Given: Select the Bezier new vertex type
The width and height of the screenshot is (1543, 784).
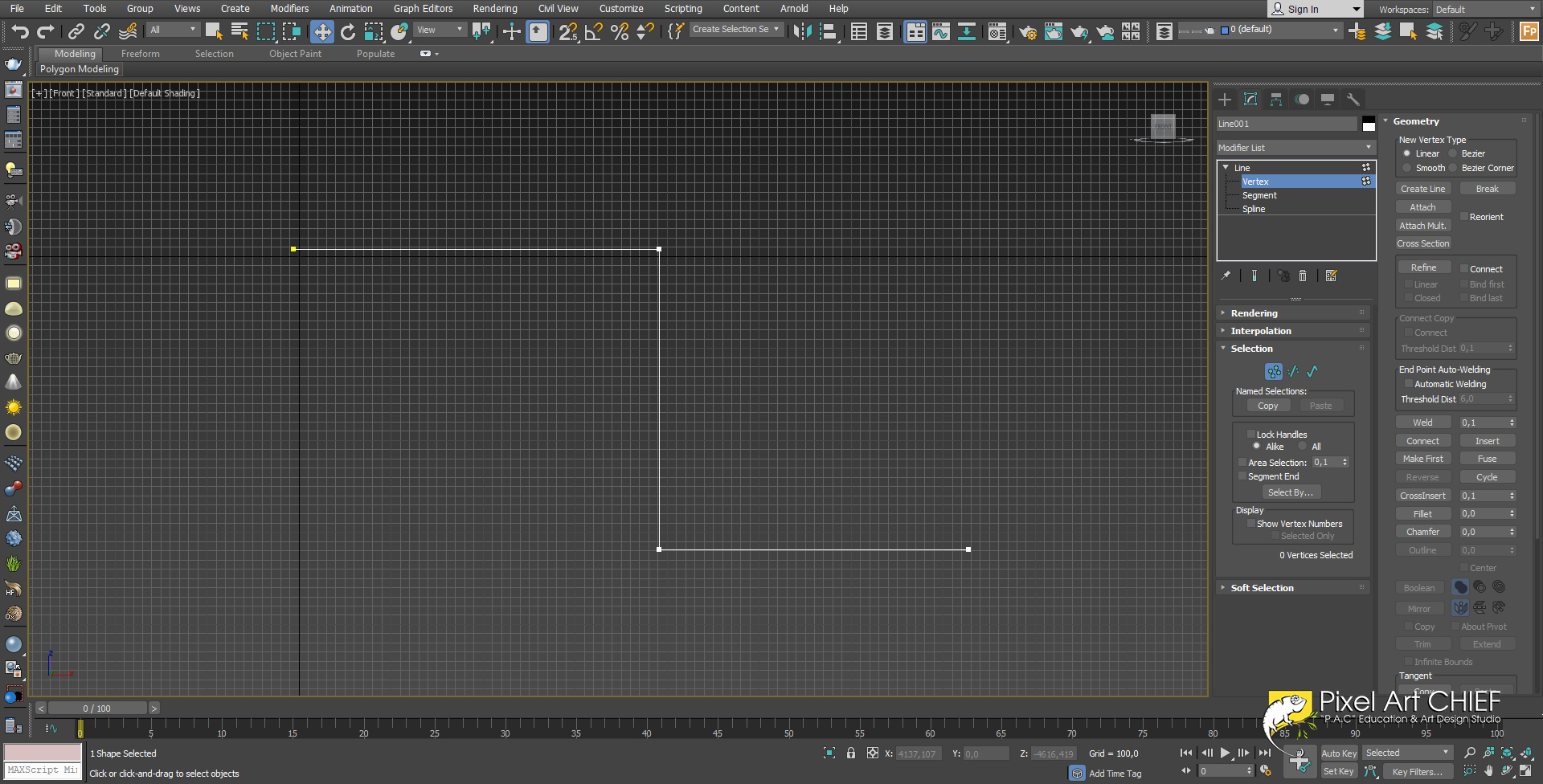Looking at the screenshot, I should 1452,153.
